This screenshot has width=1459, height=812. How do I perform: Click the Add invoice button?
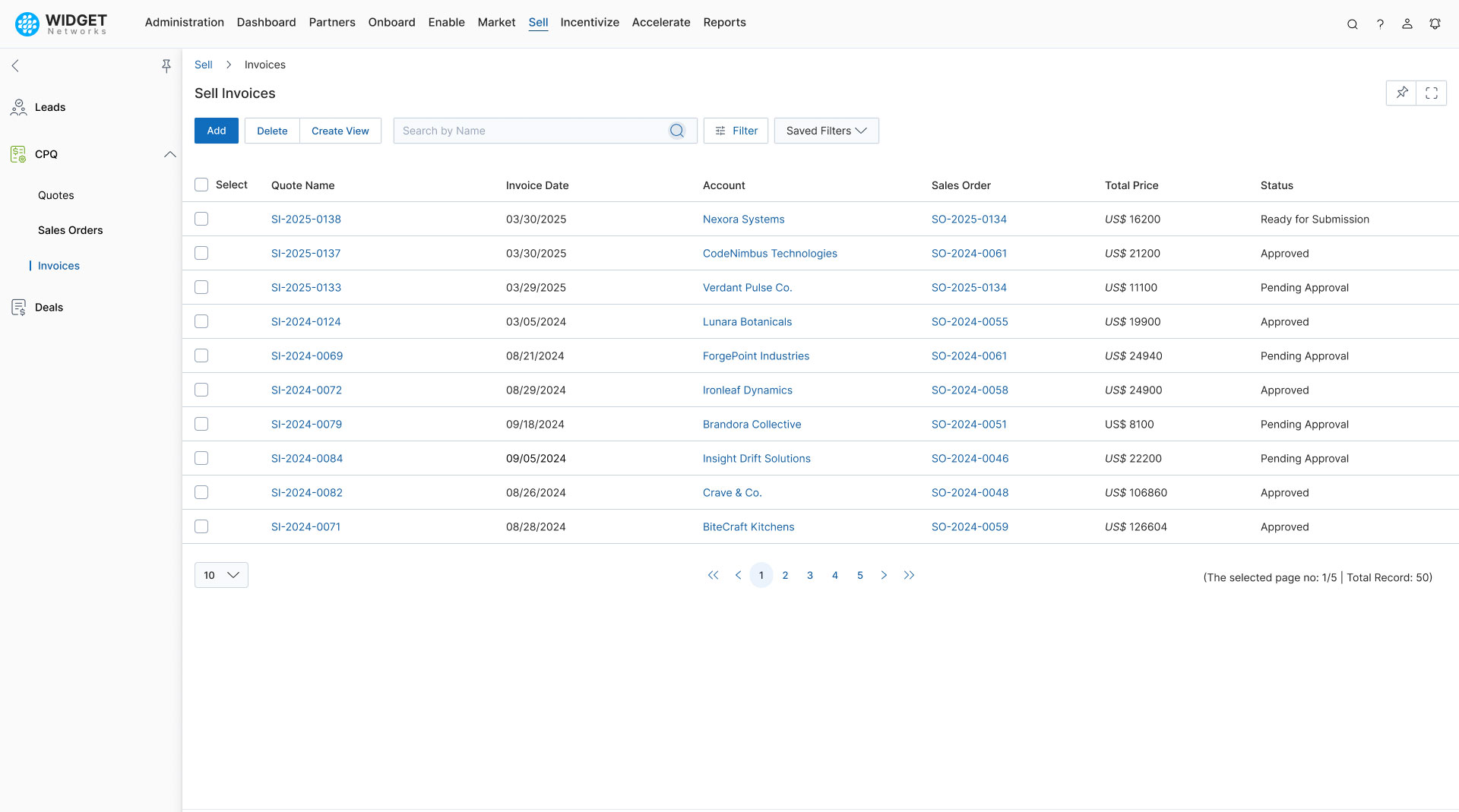[x=217, y=131]
